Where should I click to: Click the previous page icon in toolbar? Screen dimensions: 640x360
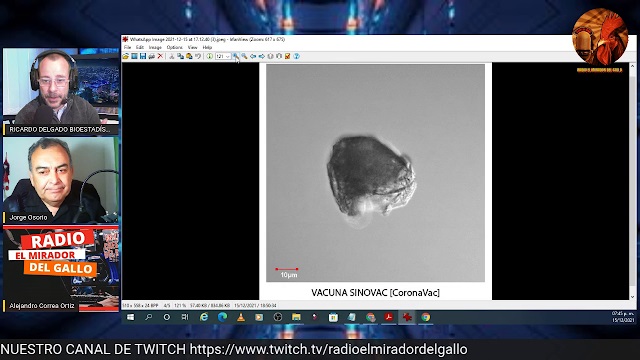(x=270, y=56)
